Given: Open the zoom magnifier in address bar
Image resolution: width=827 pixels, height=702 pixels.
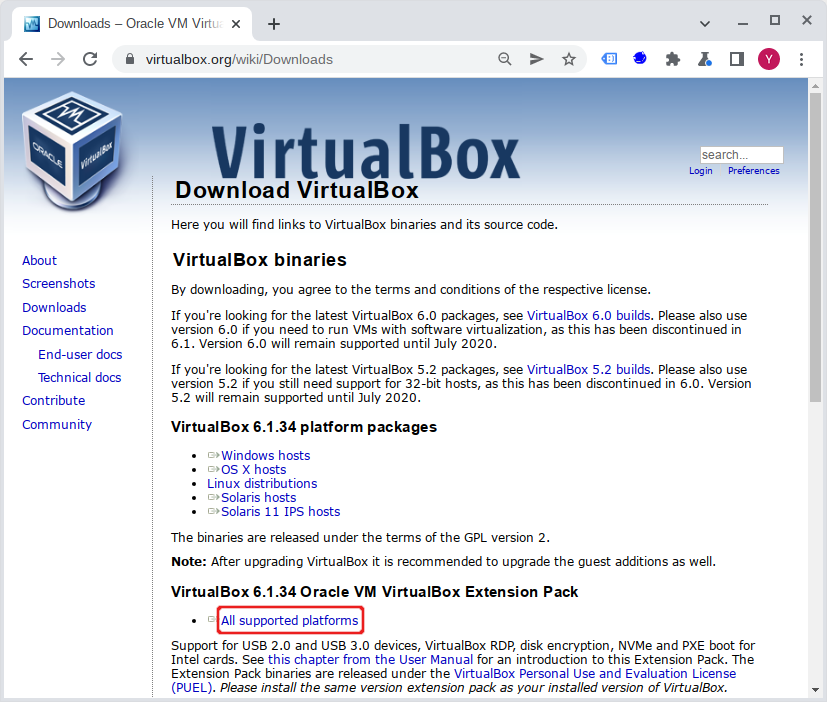Looking at the screenshot, I should (505, 59).
